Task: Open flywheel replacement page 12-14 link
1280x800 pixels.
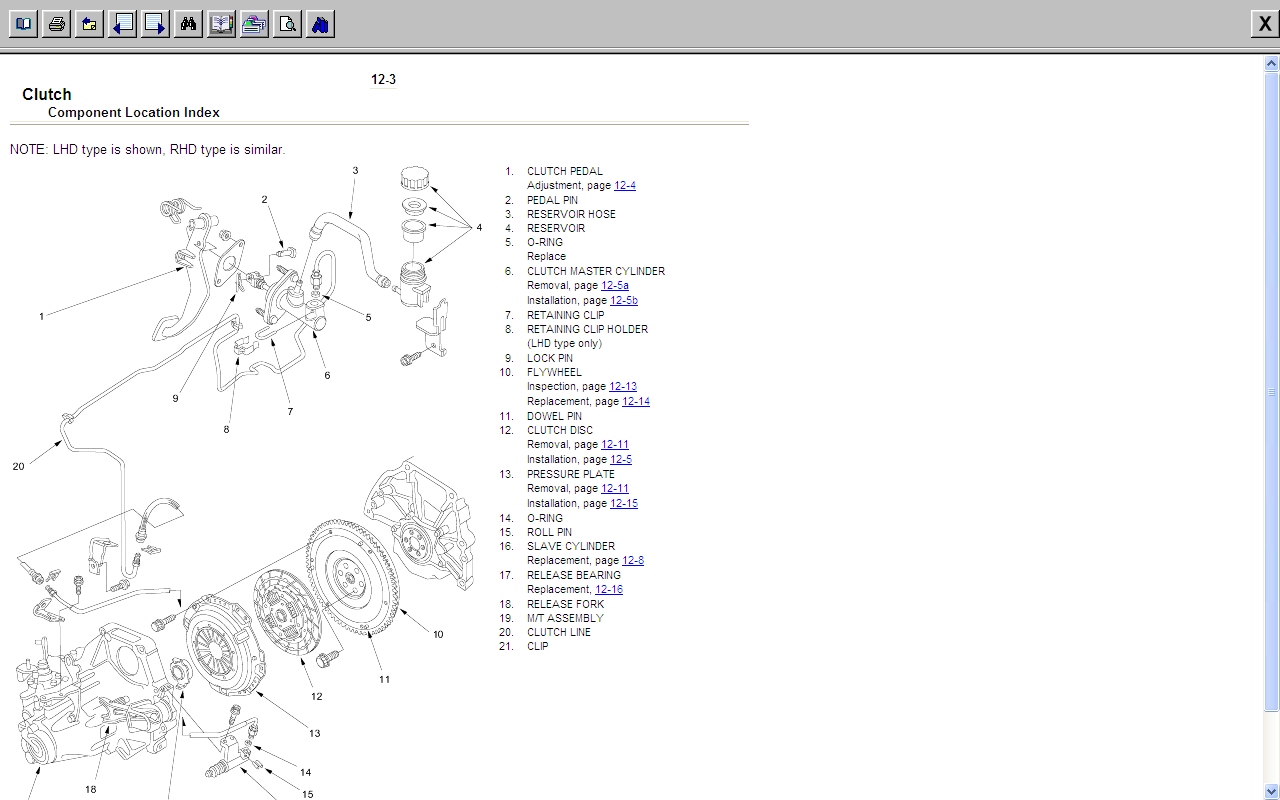Action: coord(635,402)
